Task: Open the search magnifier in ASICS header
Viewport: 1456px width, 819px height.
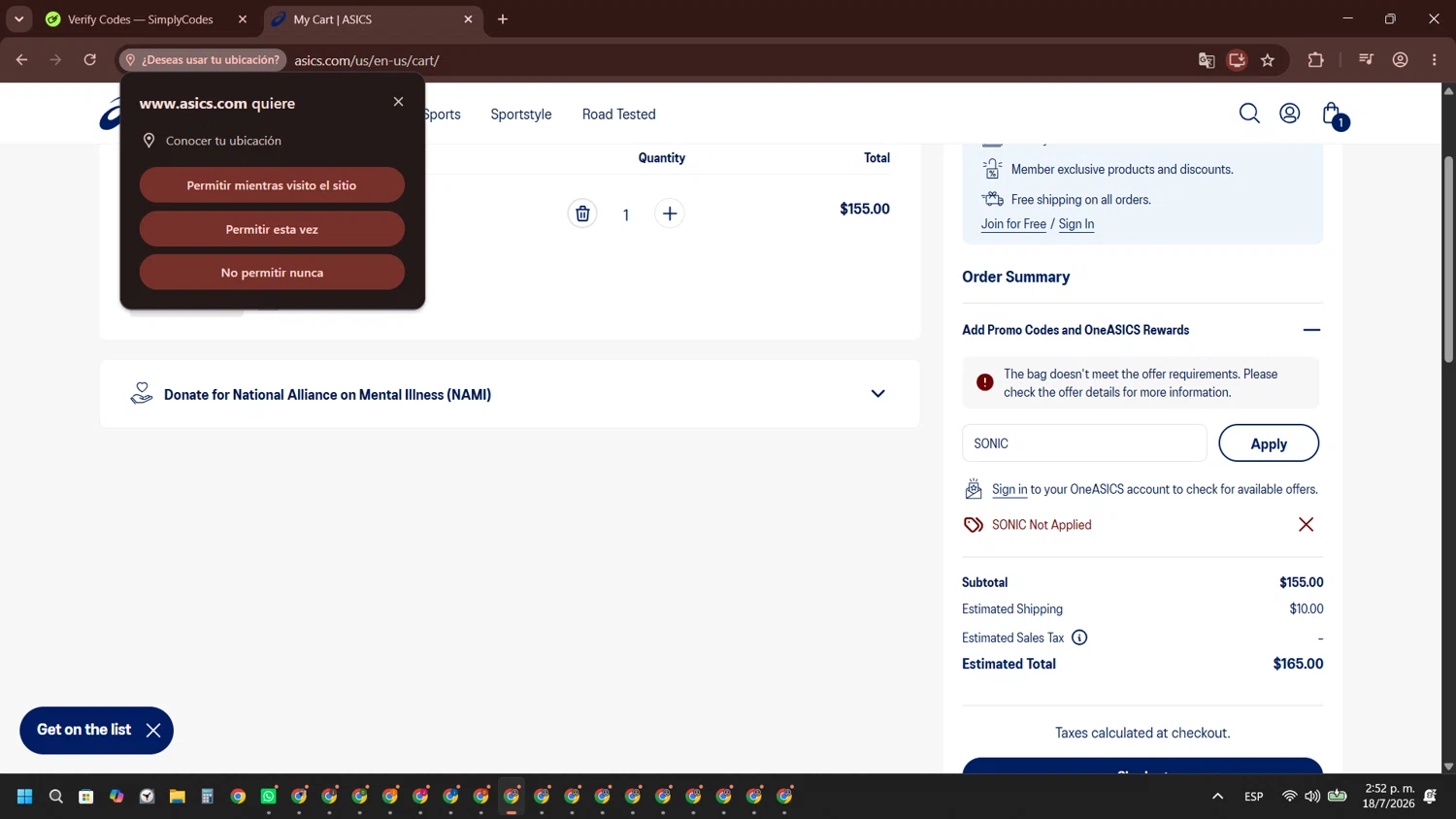Action: (x=1249, y=114)
